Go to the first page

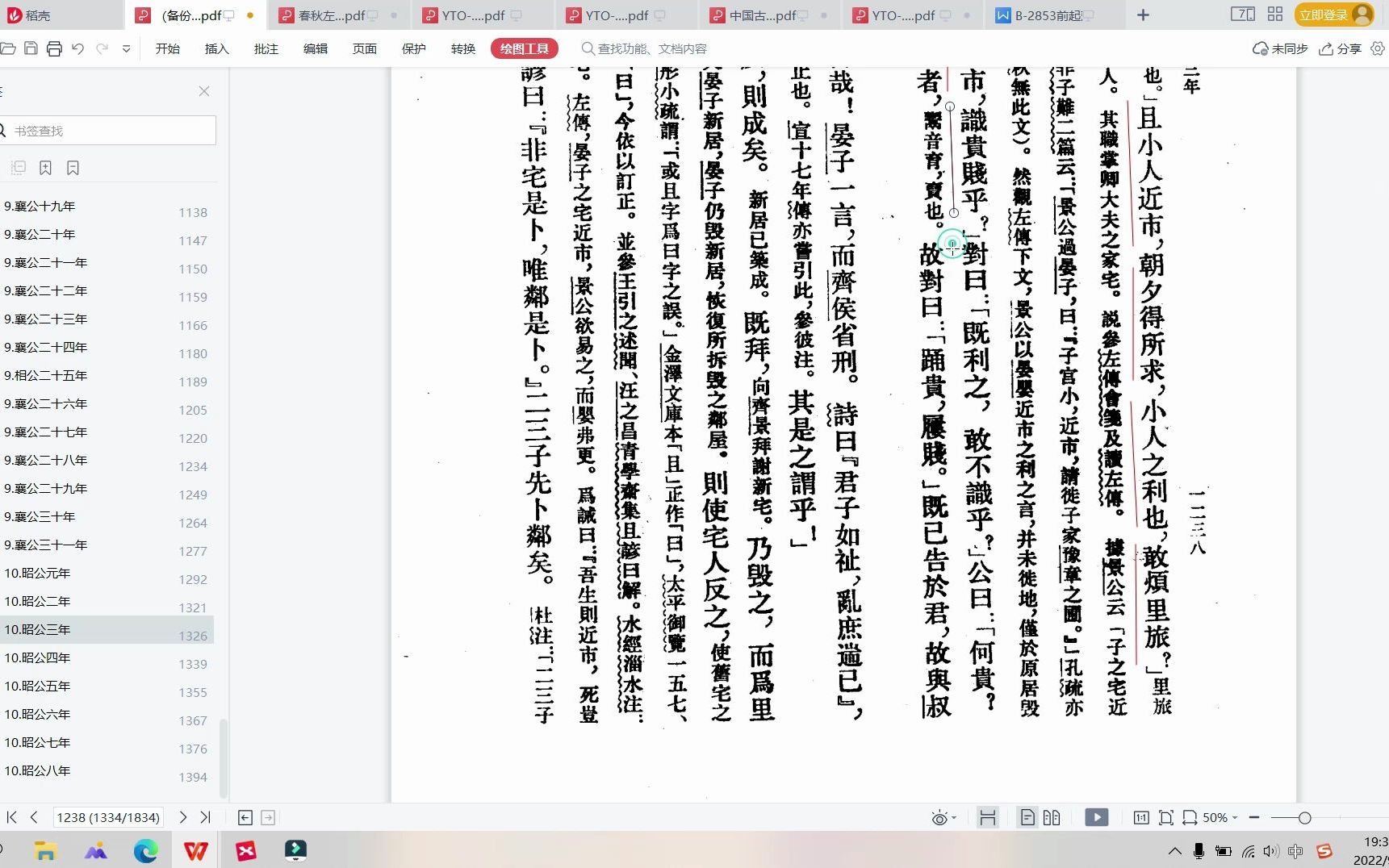pos(11,817)
